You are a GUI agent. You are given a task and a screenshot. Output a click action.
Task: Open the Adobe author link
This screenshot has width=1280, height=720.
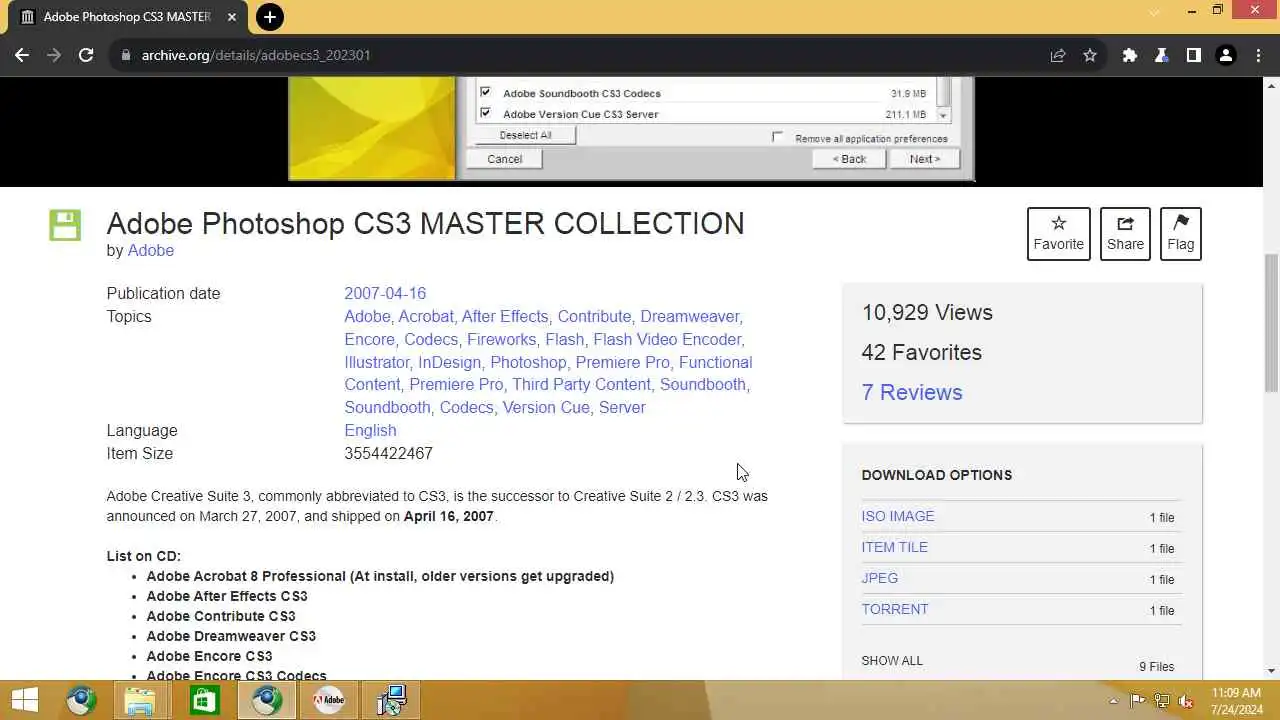[x=151, y=250]
